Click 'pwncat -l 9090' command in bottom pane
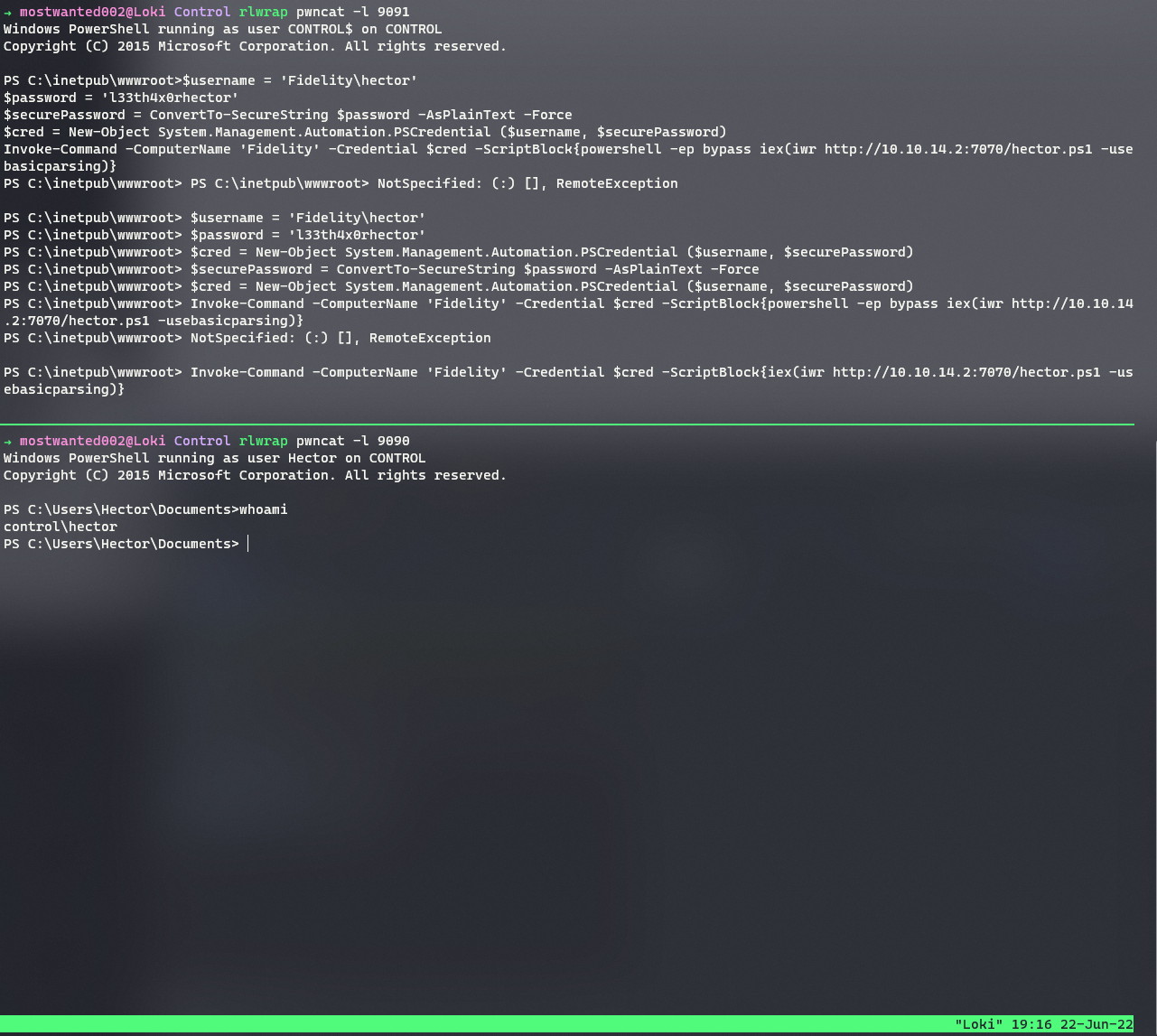Viewport: 1157px width, 1036px height. (x=352, y=441)
